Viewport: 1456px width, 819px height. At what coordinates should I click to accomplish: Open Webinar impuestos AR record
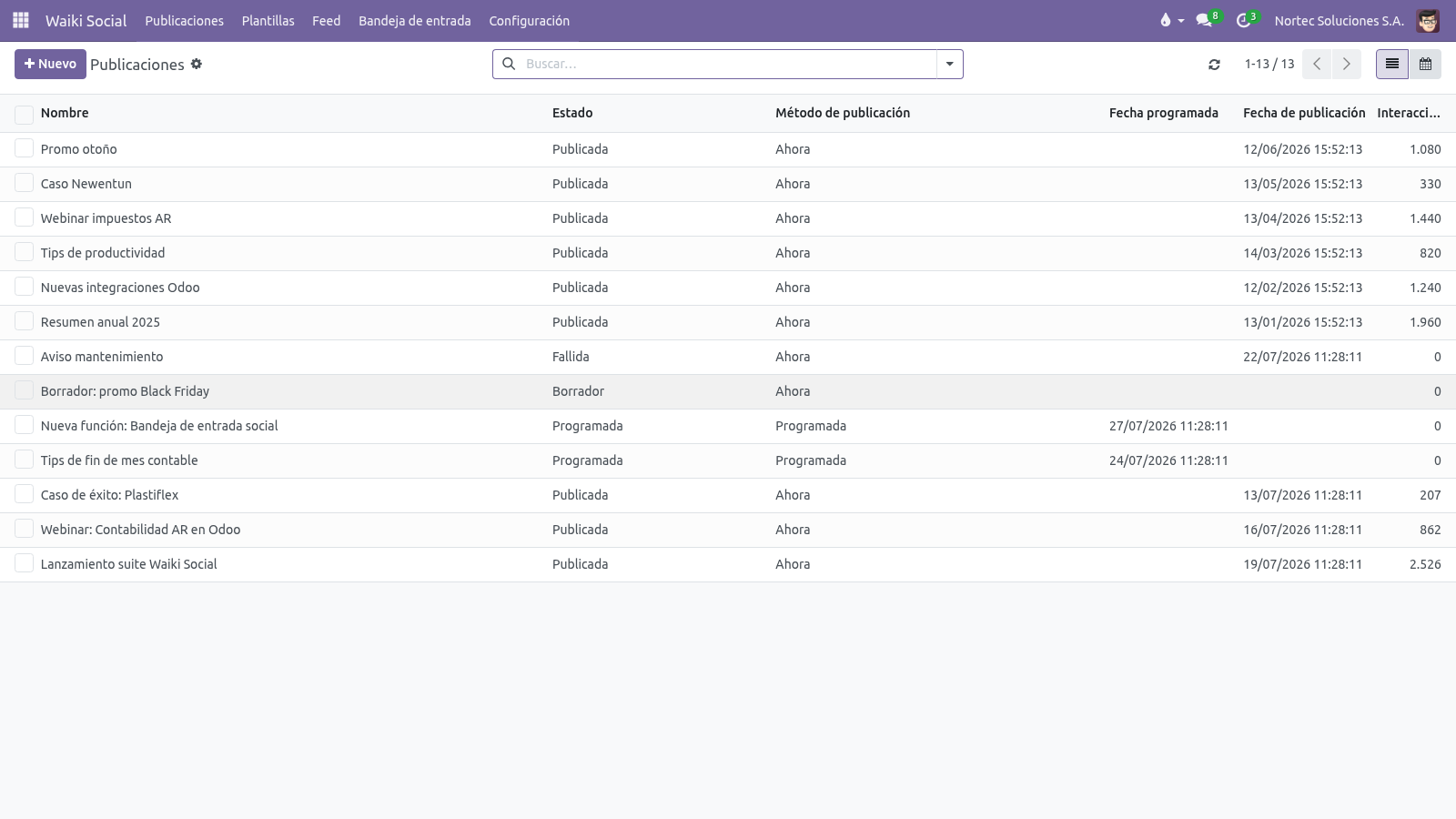(x=106, y=218)
